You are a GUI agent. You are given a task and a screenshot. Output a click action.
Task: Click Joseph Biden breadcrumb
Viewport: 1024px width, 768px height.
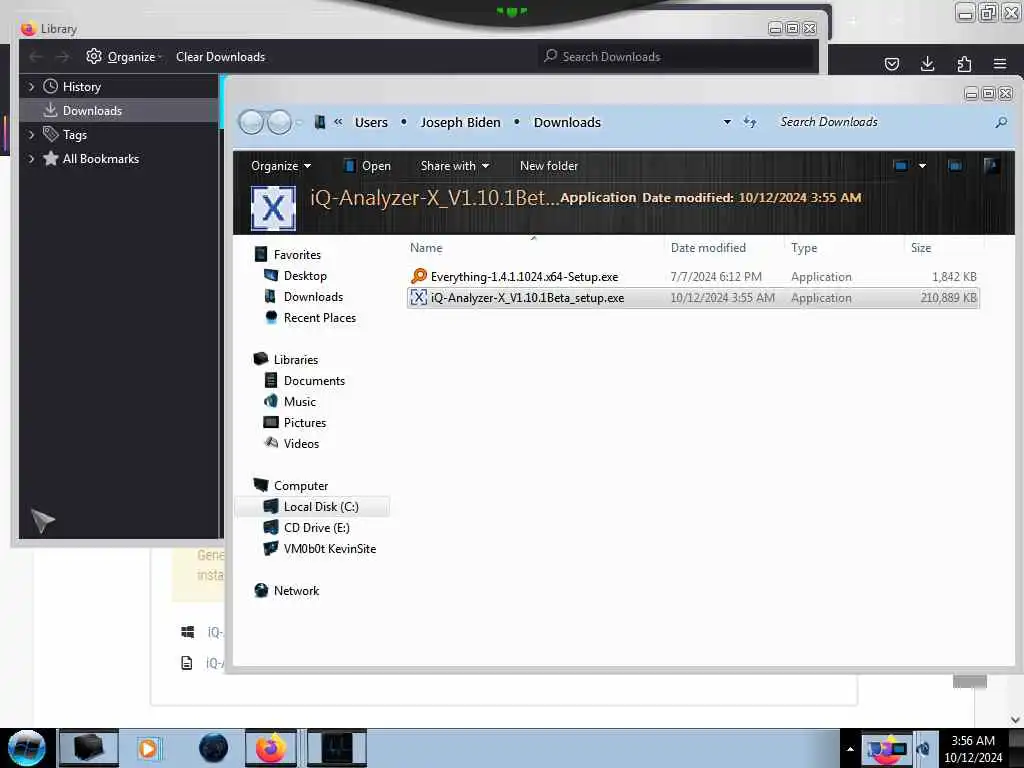tap(460, 122)
